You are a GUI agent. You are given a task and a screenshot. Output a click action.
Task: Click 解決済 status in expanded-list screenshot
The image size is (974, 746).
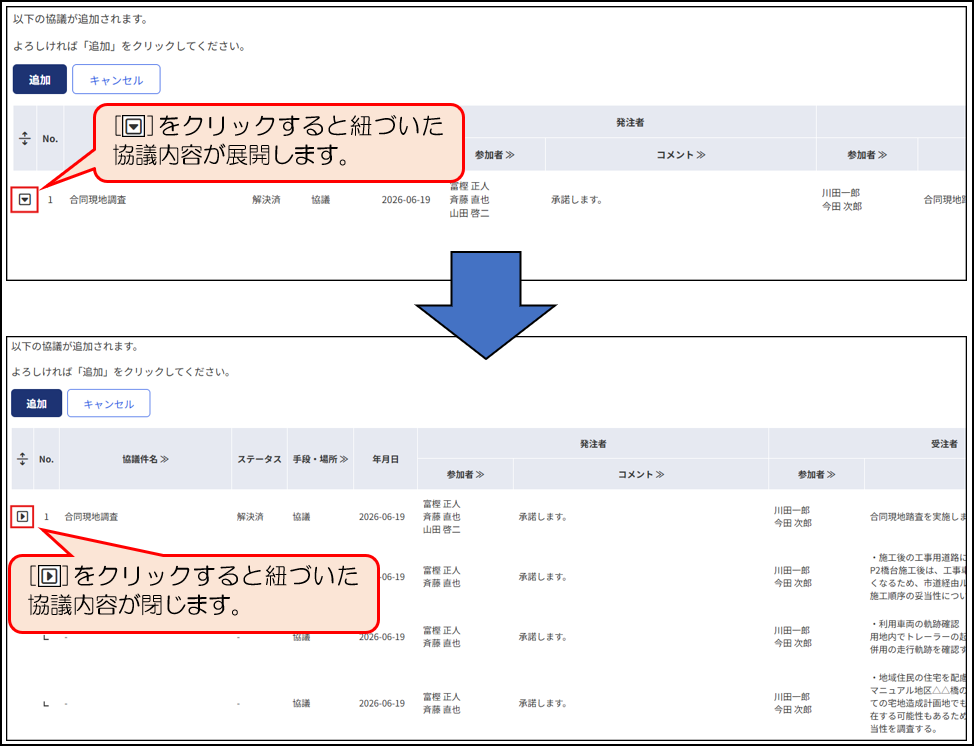250,517
